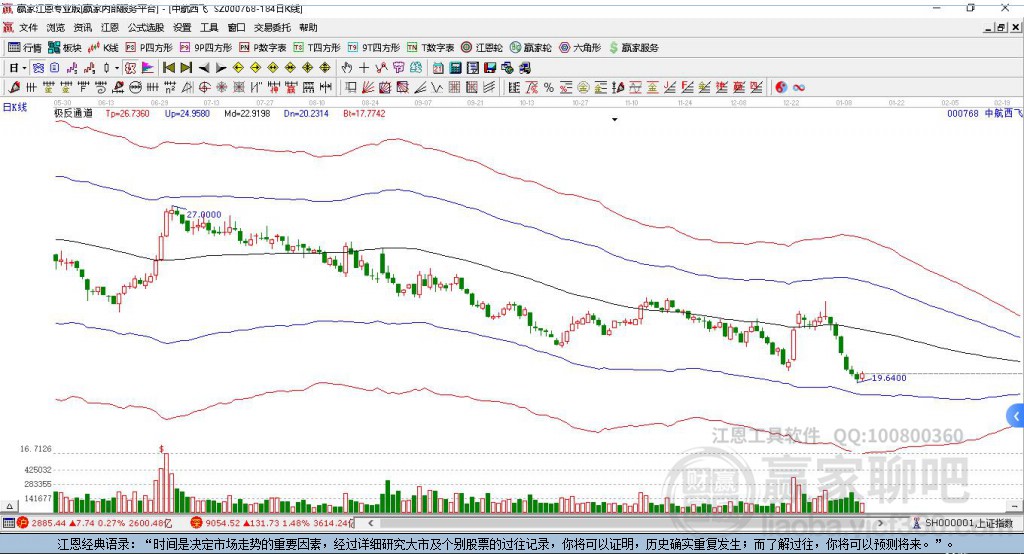
Task: Select the crosshair plus cursor tool
Action: 364,68
